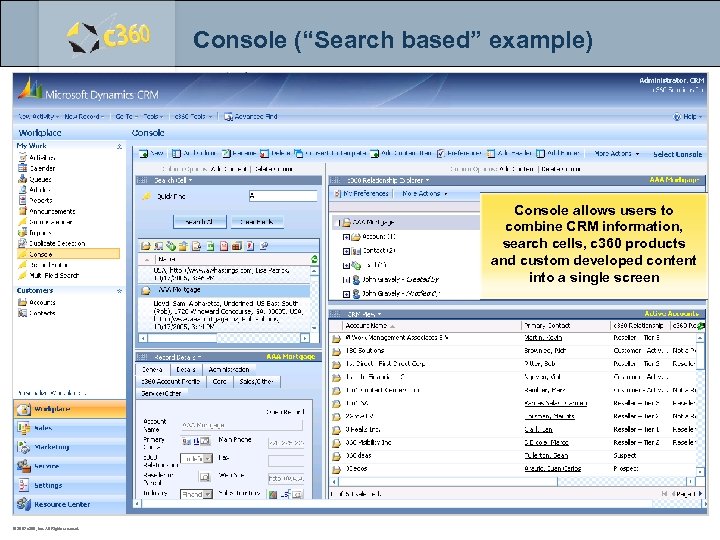Switch to the Sales/Other tab
Viewport: 720px width, 540px height.
[256, 381]
